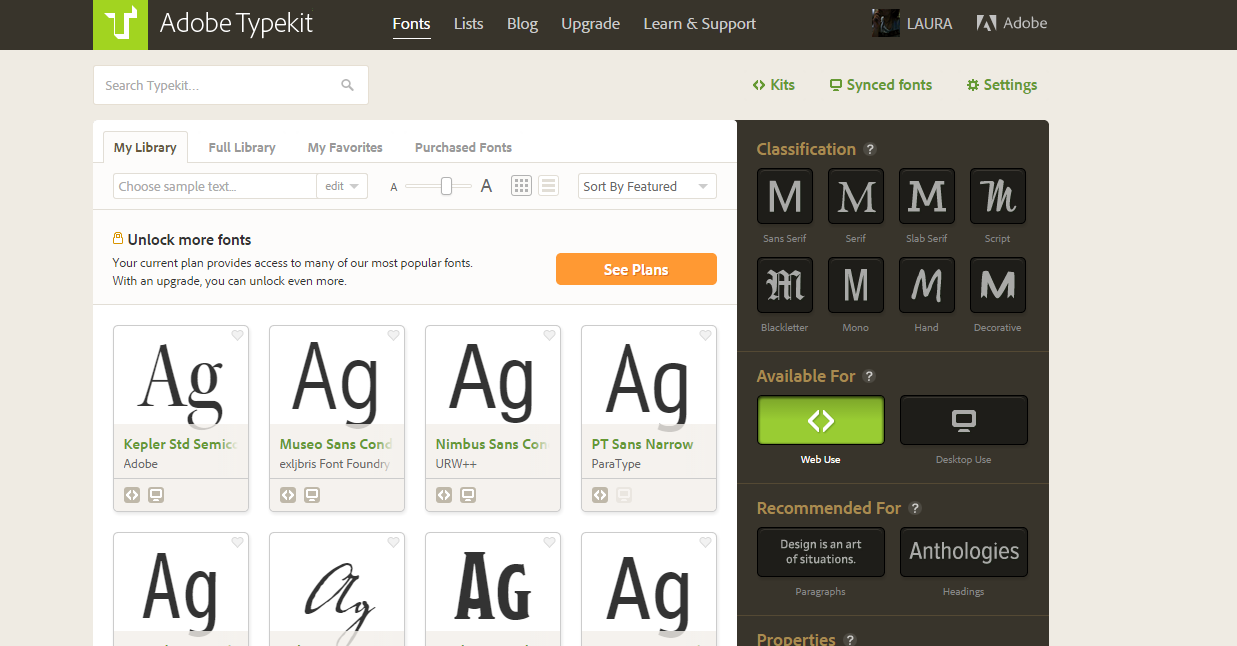
Task: Click Kepler Std Ag preview thumbnail
Action: point(181,376)
